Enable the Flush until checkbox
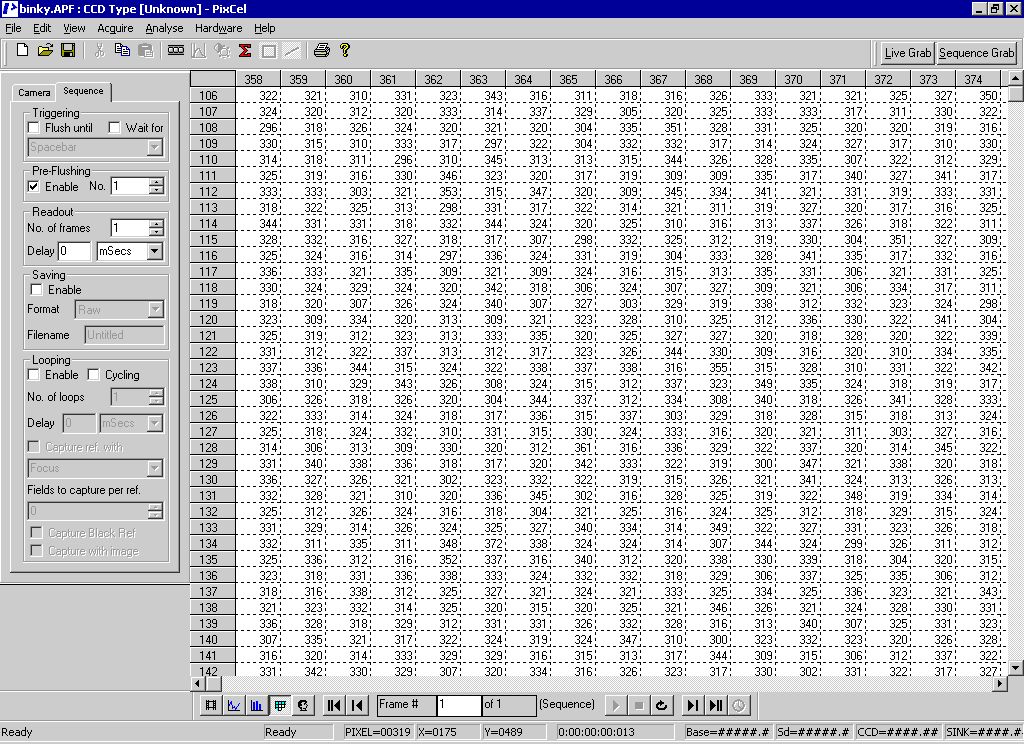 [x=34, y=128]
